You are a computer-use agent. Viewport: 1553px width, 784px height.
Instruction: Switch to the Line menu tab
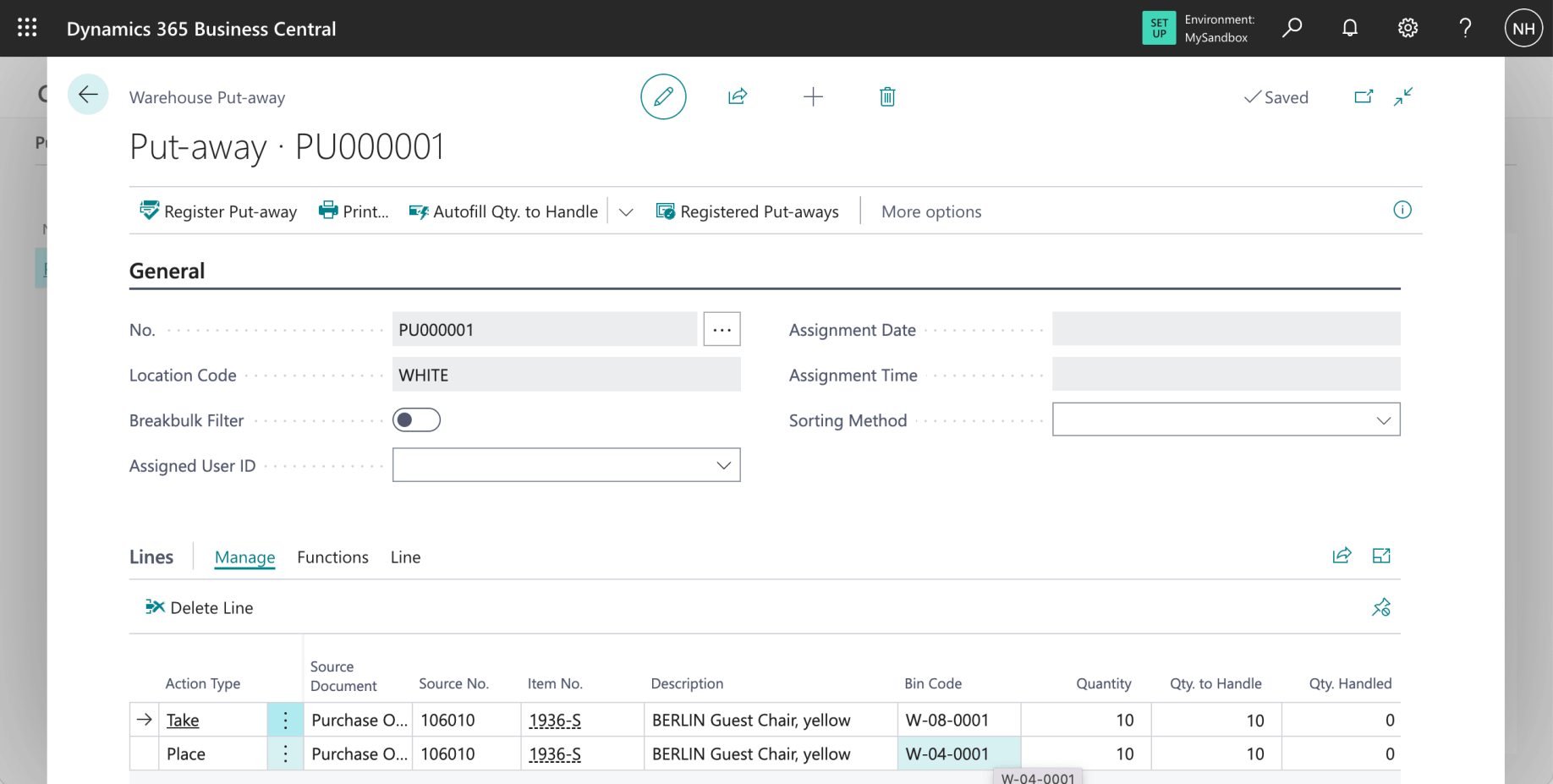[405, 556]
